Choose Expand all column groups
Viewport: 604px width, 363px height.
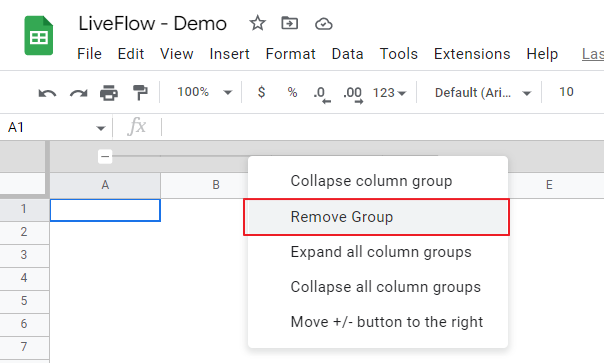tap(378, 252)
